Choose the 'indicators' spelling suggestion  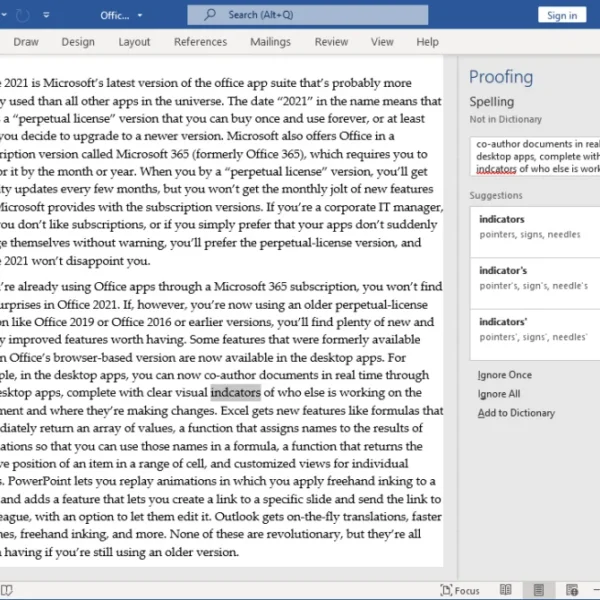click(x=535, y=232)
